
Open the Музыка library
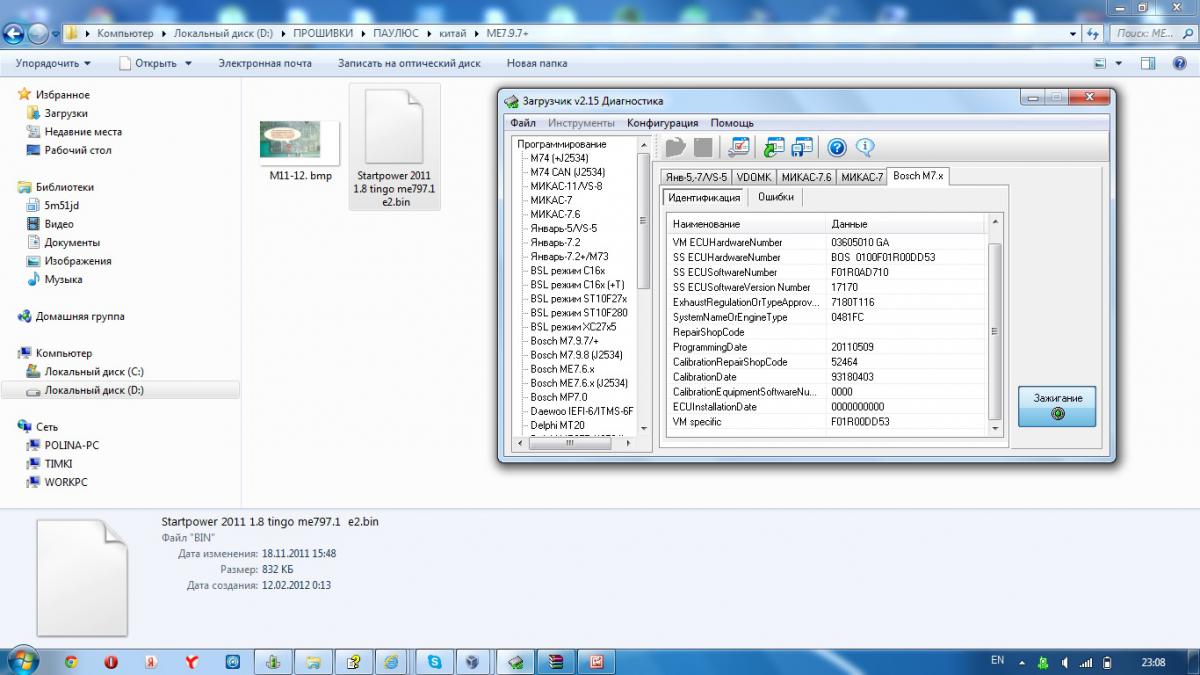pyautogui.click(x=63, y=279)
